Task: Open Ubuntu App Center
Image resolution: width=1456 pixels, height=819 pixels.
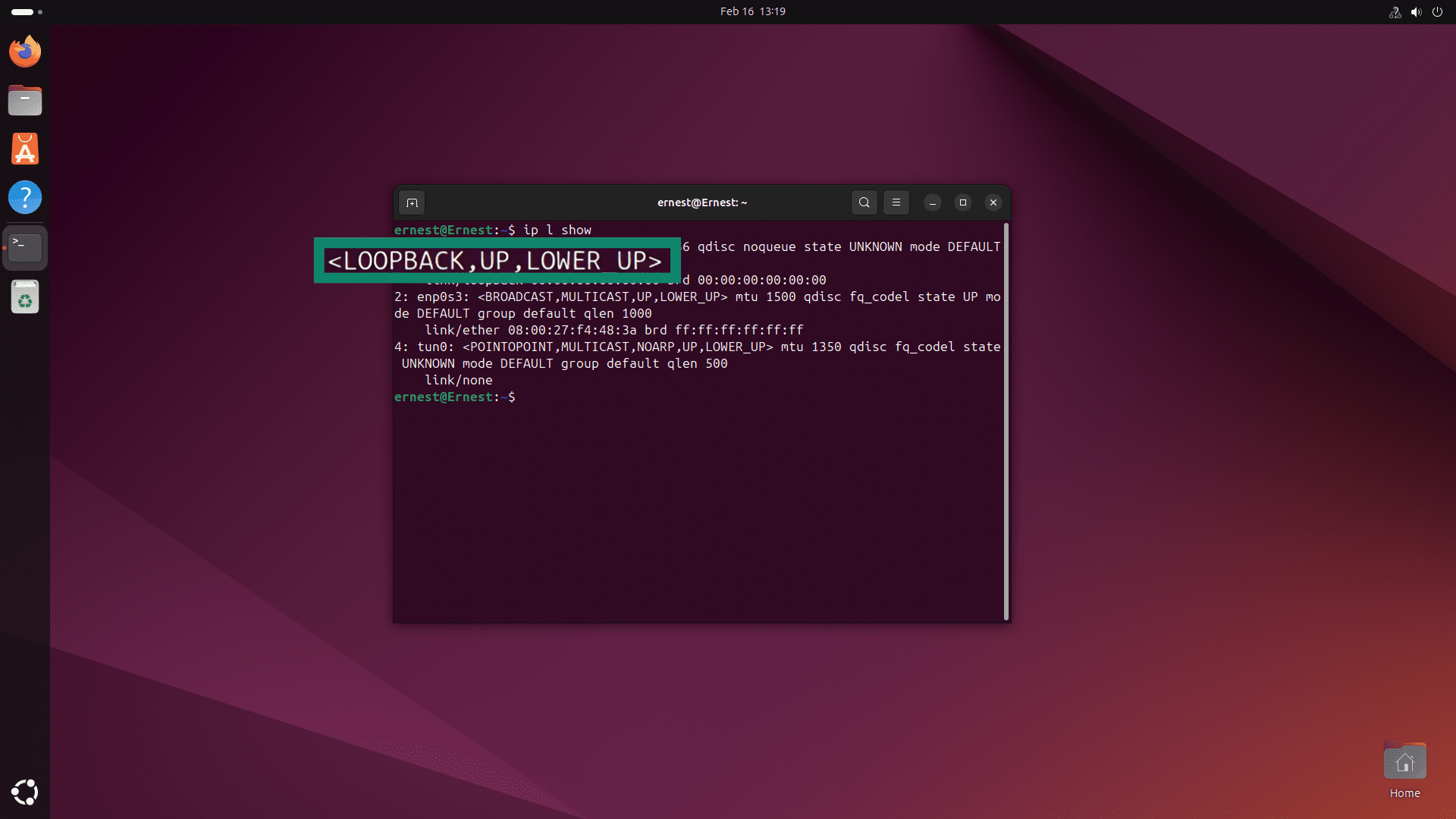Action: (x=25, y=149)
